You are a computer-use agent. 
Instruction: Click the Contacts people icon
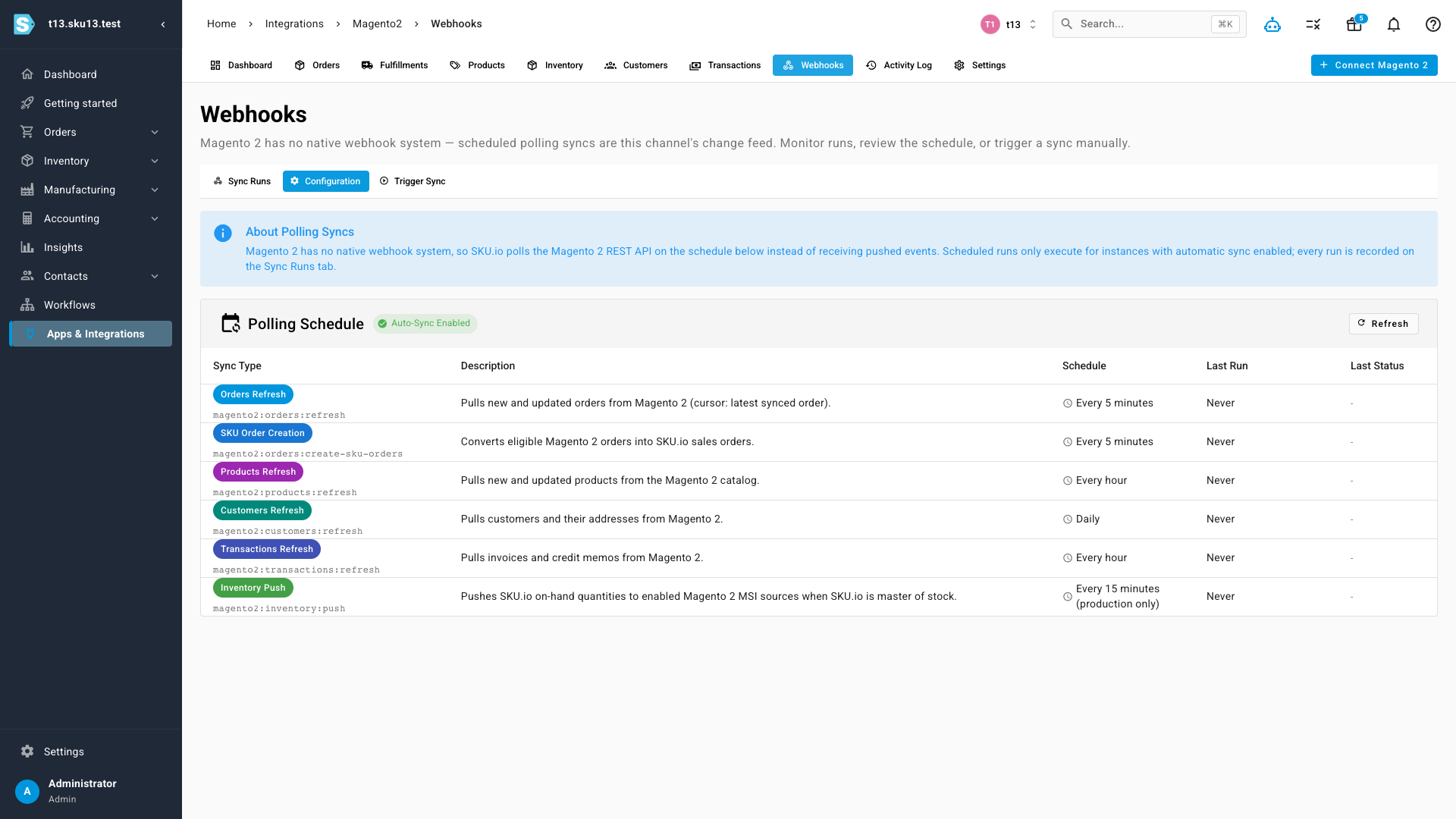[27, 276]
